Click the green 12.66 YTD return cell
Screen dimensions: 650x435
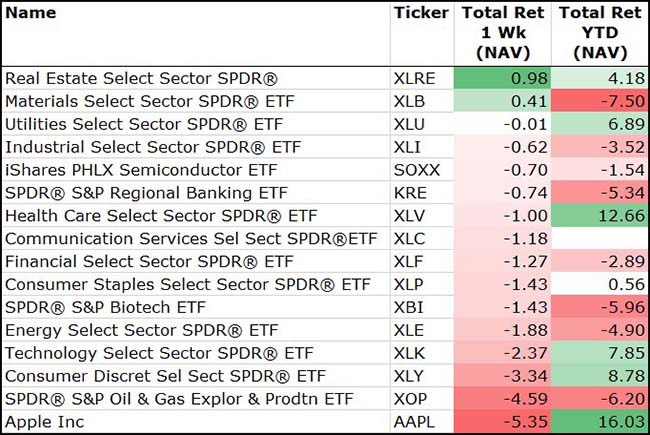tap(599, 215)
